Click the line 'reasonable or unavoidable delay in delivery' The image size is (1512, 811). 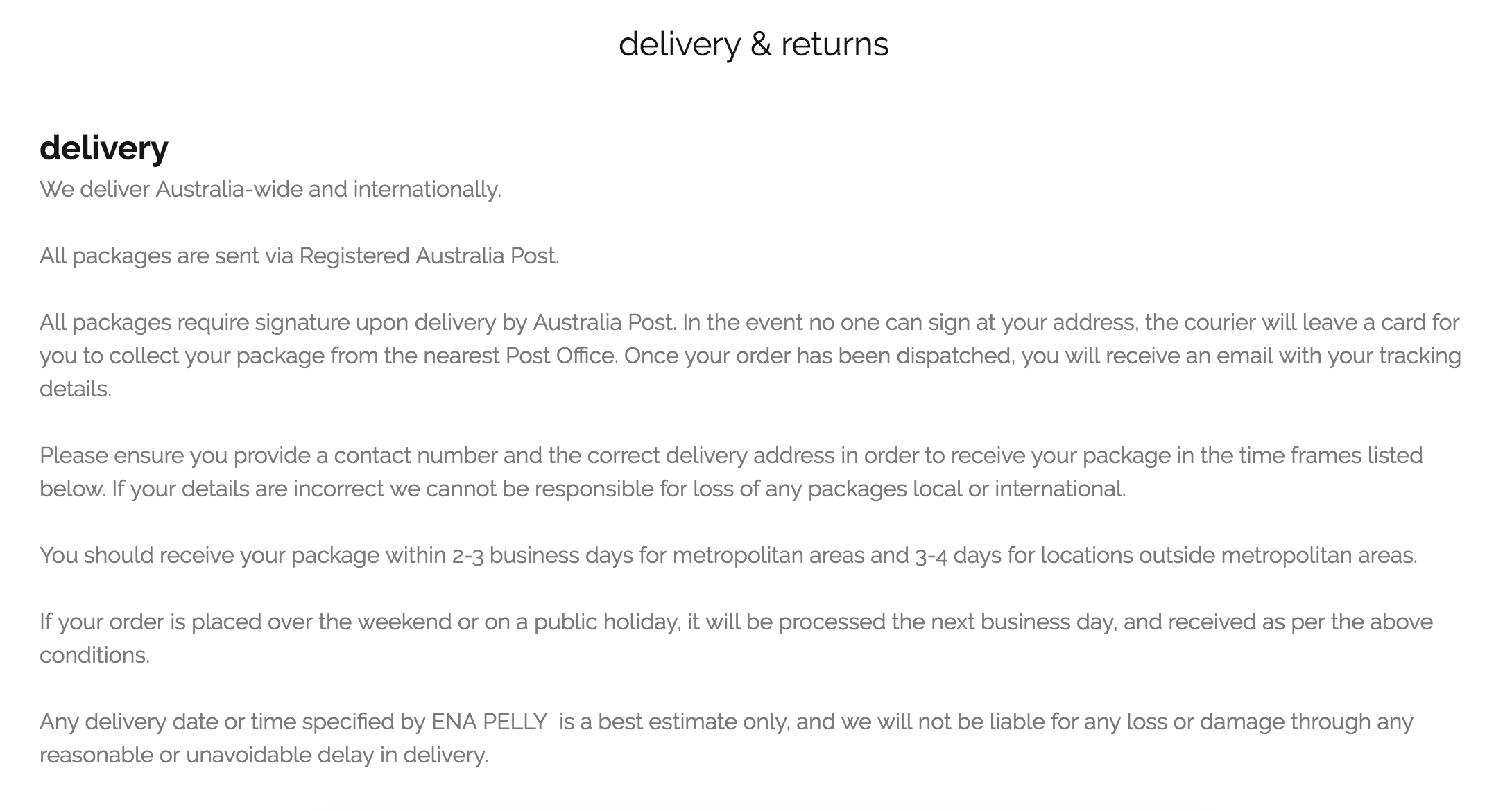pos(264,755)
